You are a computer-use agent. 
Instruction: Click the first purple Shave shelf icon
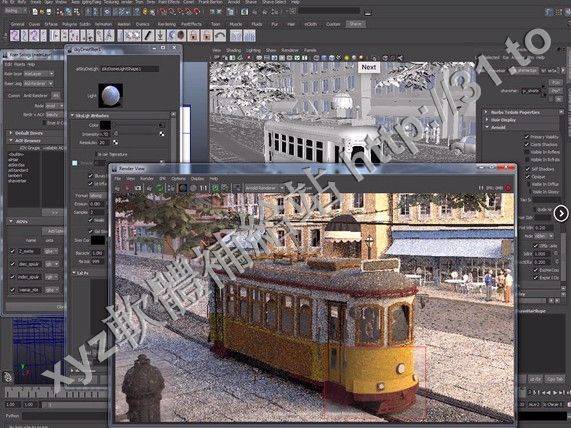[15, 36]
